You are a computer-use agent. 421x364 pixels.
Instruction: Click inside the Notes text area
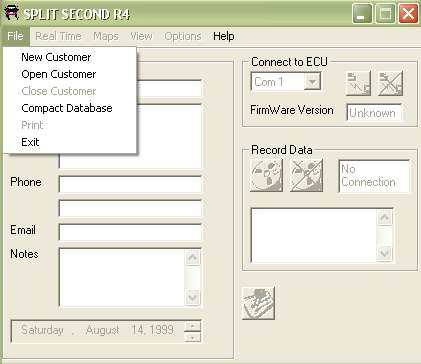(122, 277)
